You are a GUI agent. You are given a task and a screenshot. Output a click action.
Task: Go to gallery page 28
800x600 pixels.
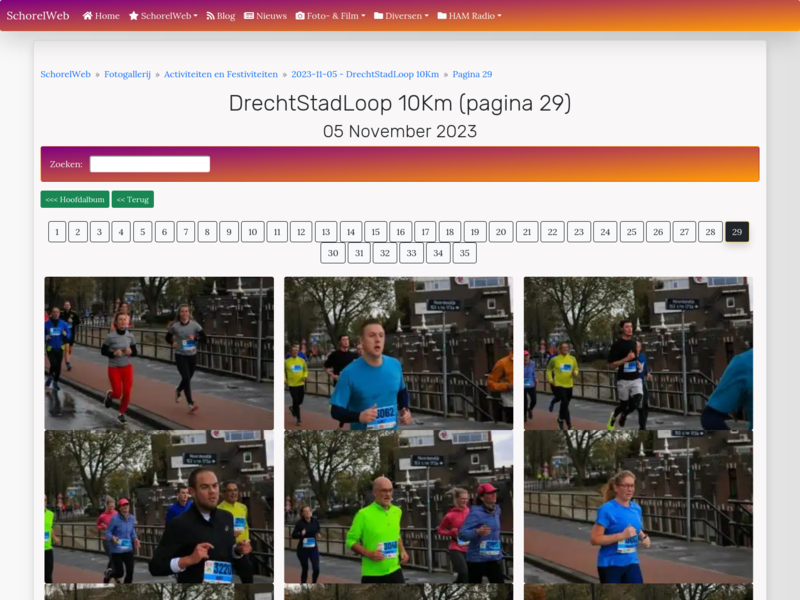tap(710, 232)
